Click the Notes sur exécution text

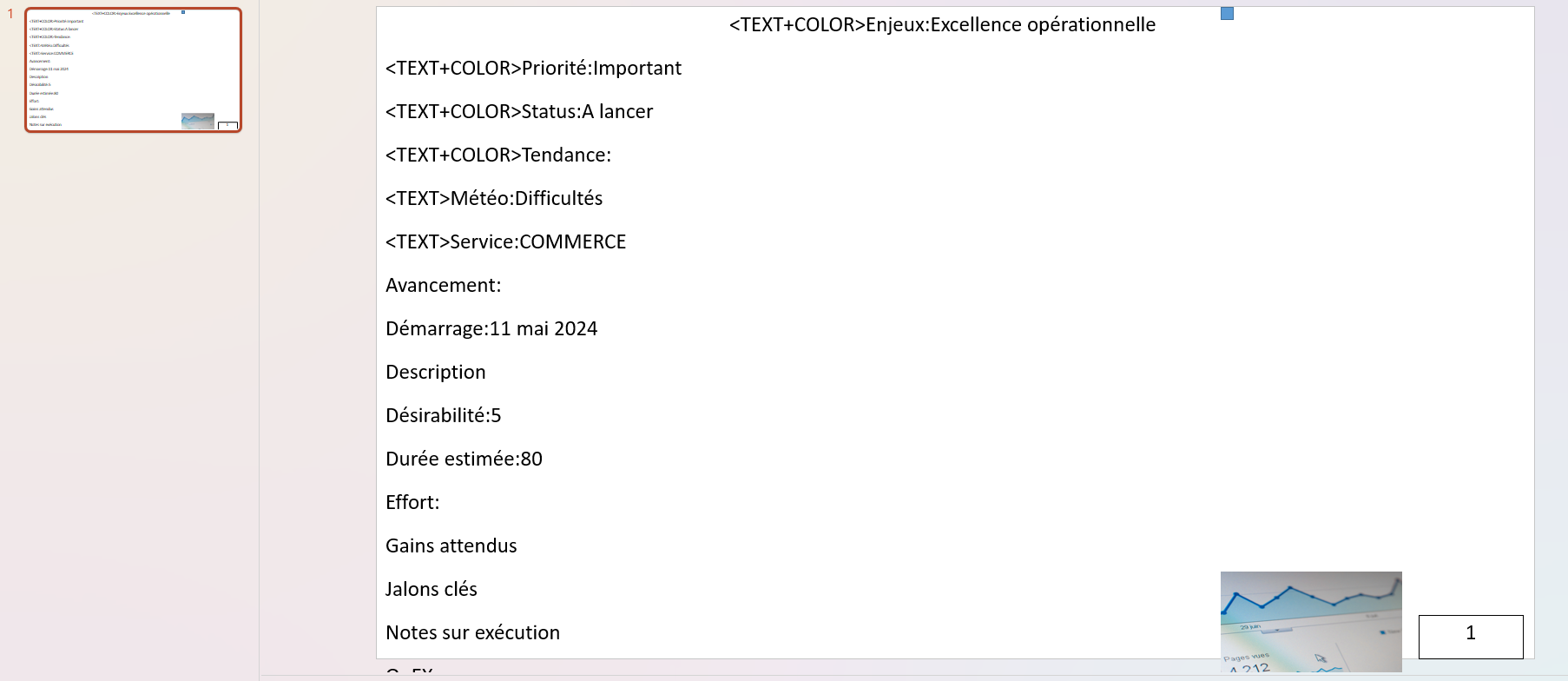(472, 633)
